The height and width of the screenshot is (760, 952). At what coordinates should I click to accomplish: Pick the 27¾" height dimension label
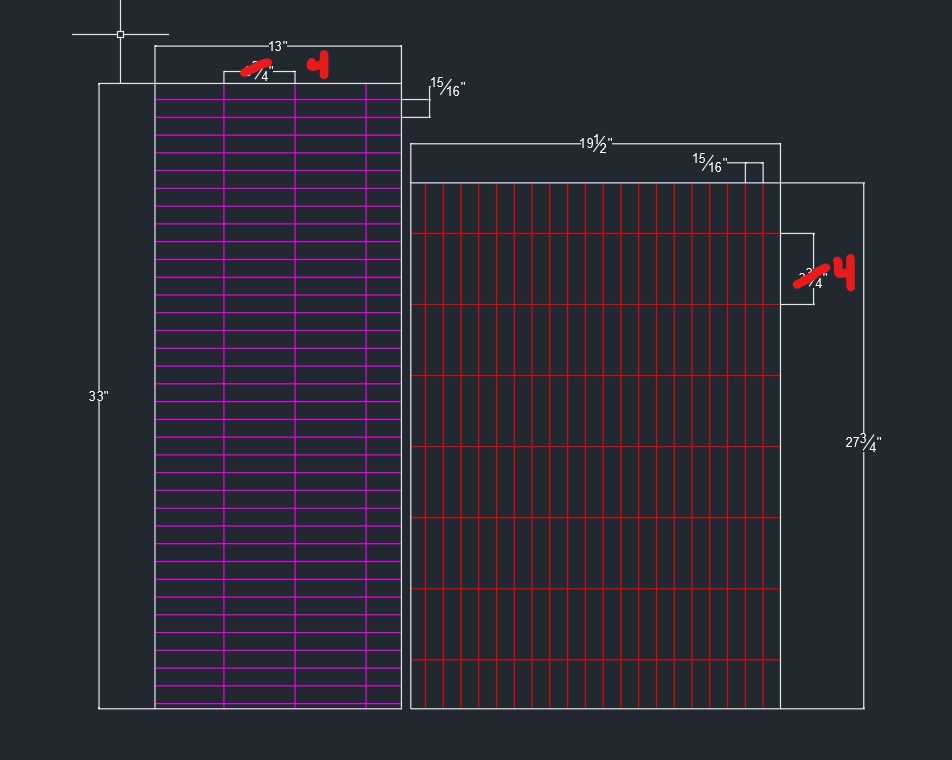(863, 442)
